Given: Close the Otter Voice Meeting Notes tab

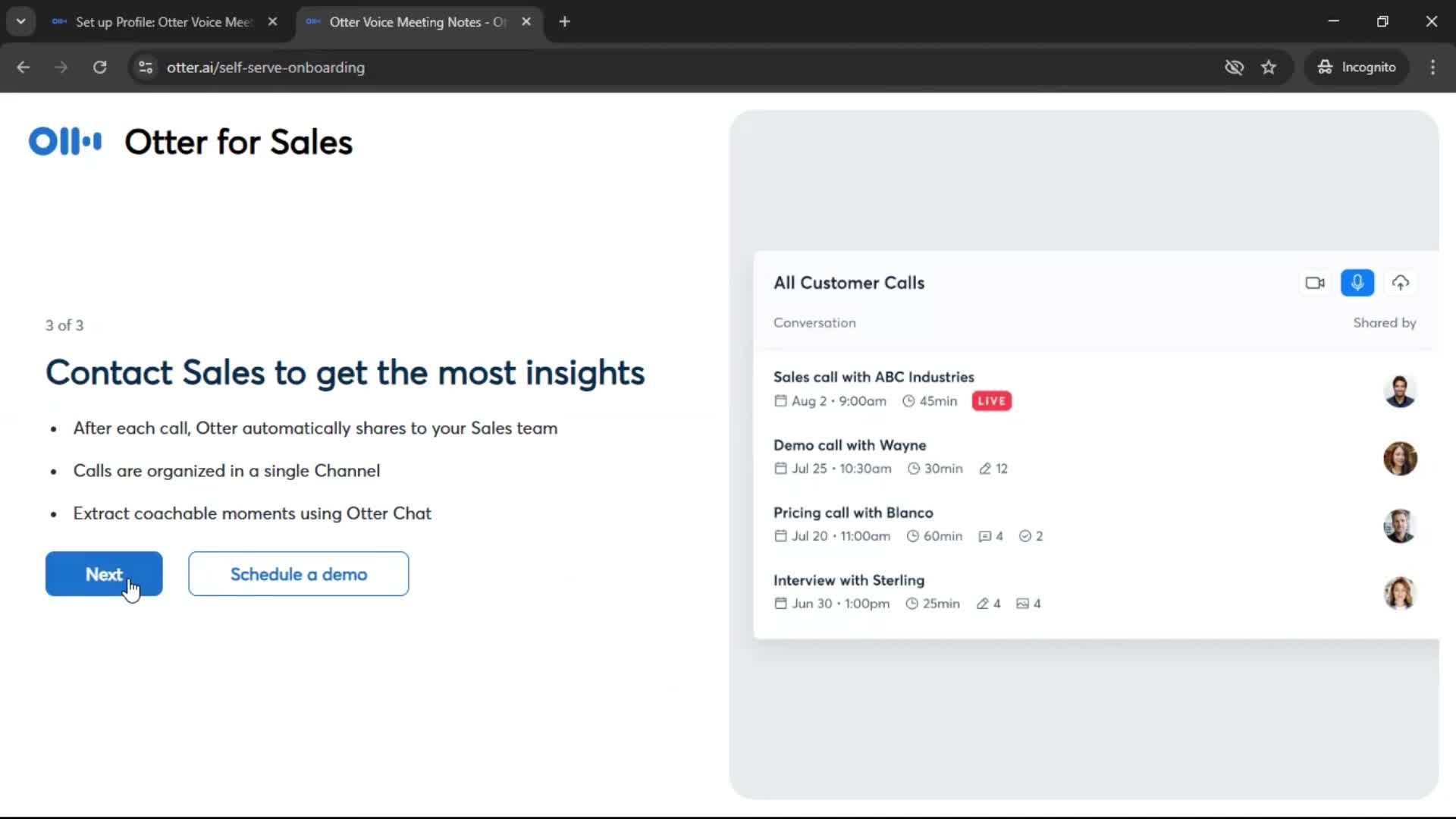Looking at the screenshot, I should pos(526,22).
